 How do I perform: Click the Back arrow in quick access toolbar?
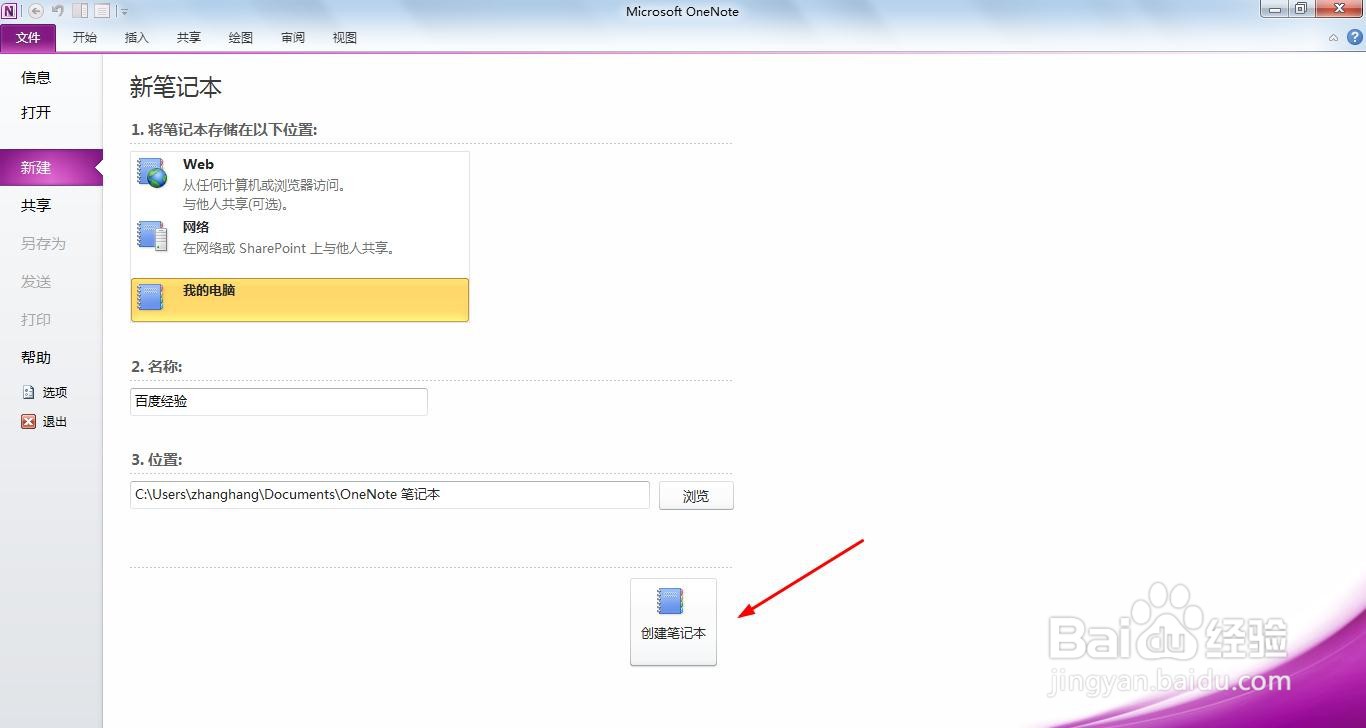coord(36,11)
